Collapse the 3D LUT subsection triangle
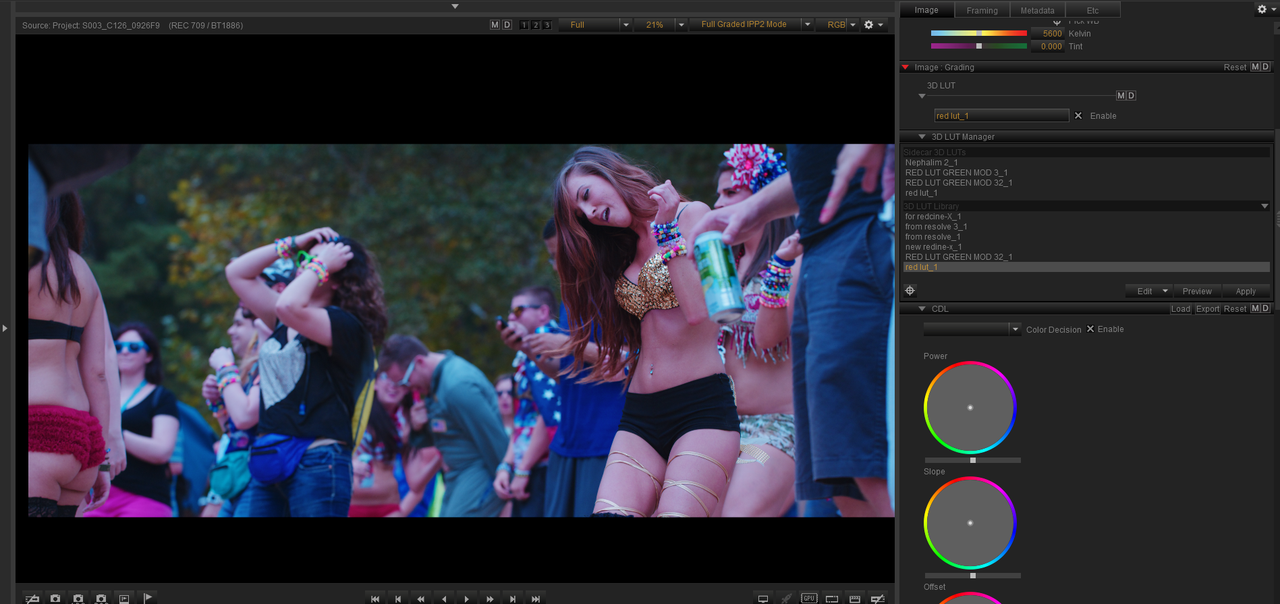Screen dimensions: 1280x604 coord(921,96)
